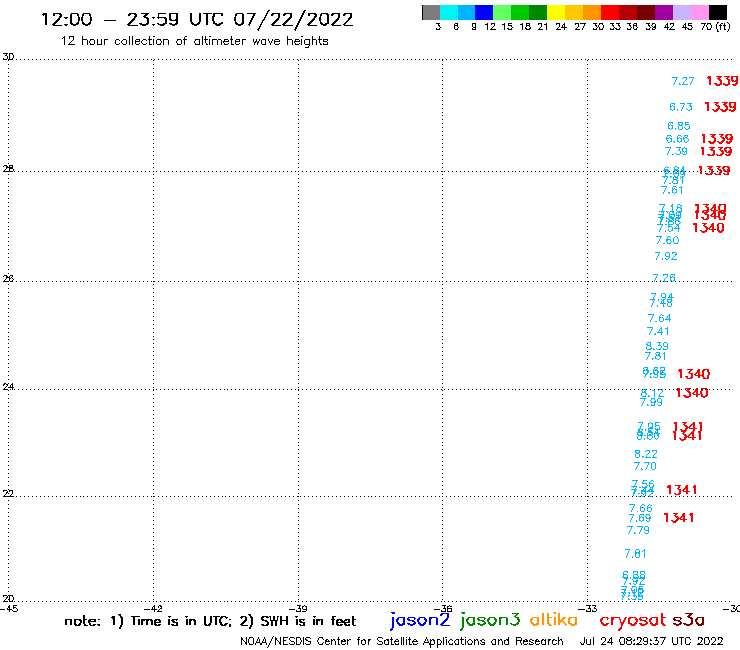Select the "altika" satellite label
The height and width of the screenshot is (650, 740).
(x=554, y=620)
